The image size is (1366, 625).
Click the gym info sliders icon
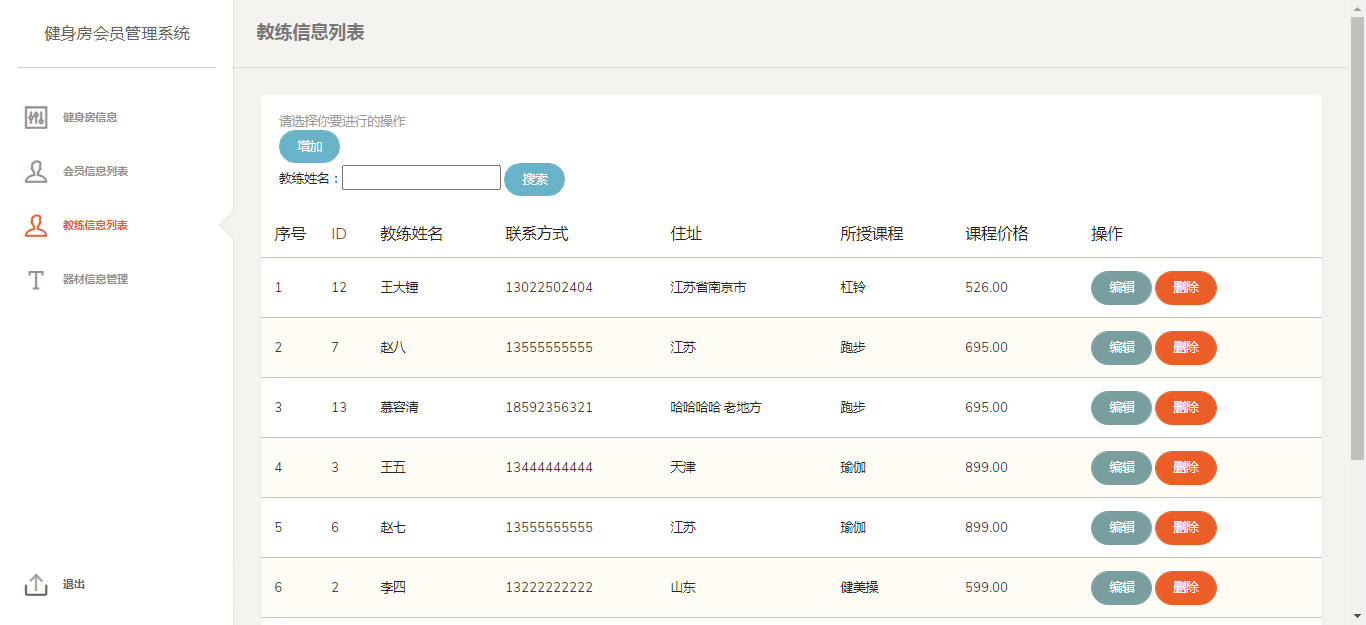click(36, 117)
